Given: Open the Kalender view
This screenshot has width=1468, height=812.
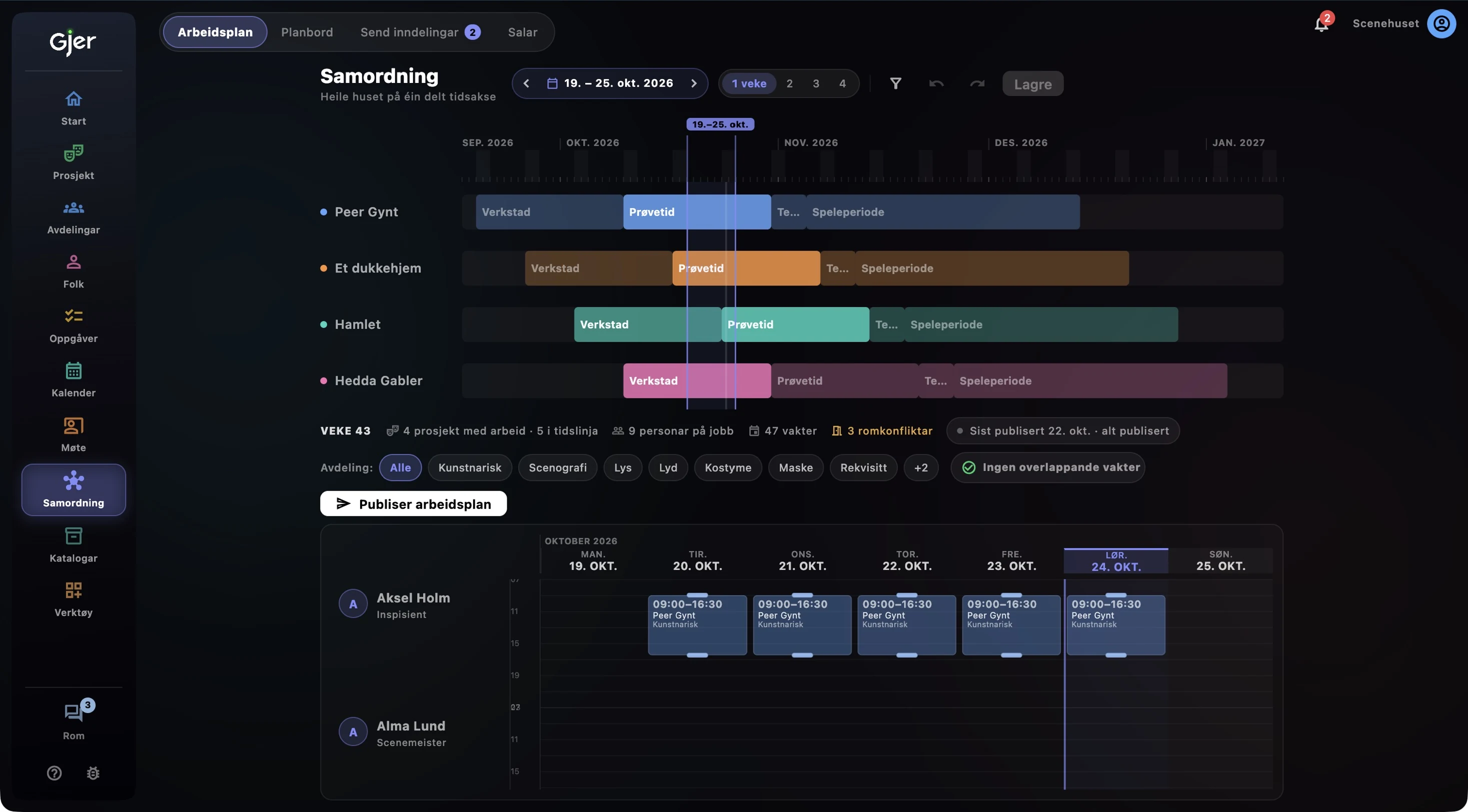Looking at the screenshot, I should click(x=74, y=380).
